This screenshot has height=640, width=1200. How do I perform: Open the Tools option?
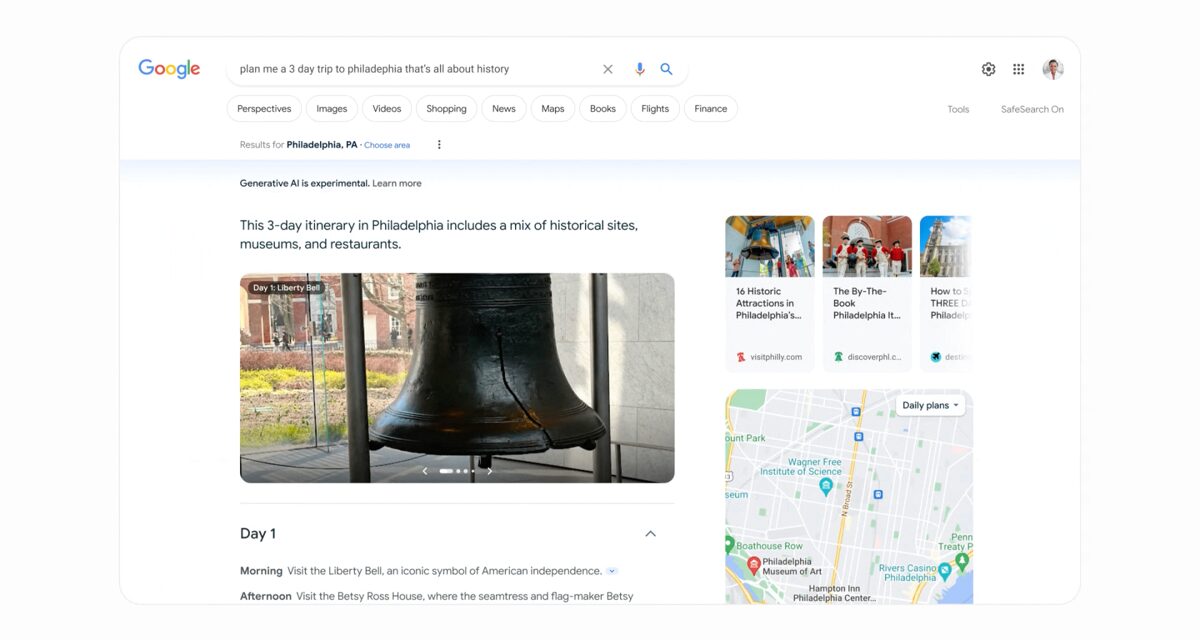958,109
